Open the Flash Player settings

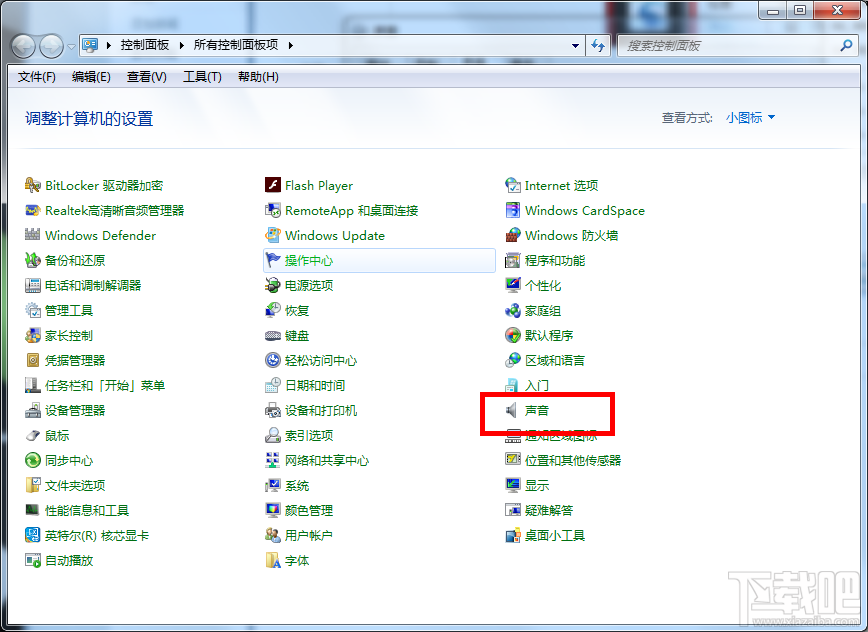318,185
